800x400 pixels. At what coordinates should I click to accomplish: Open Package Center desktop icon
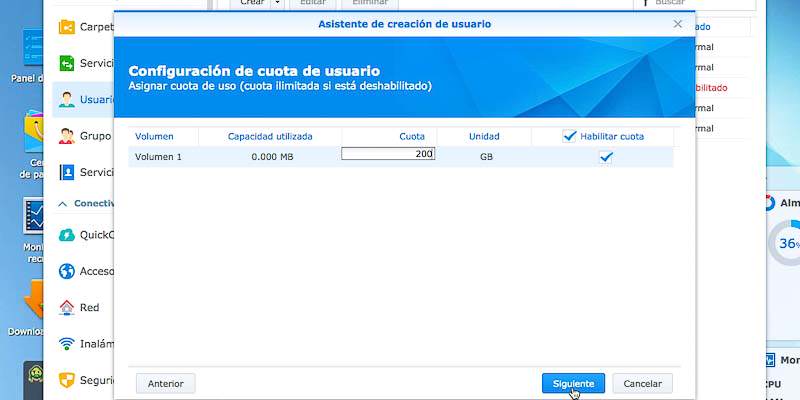click(x=34, y=131)
